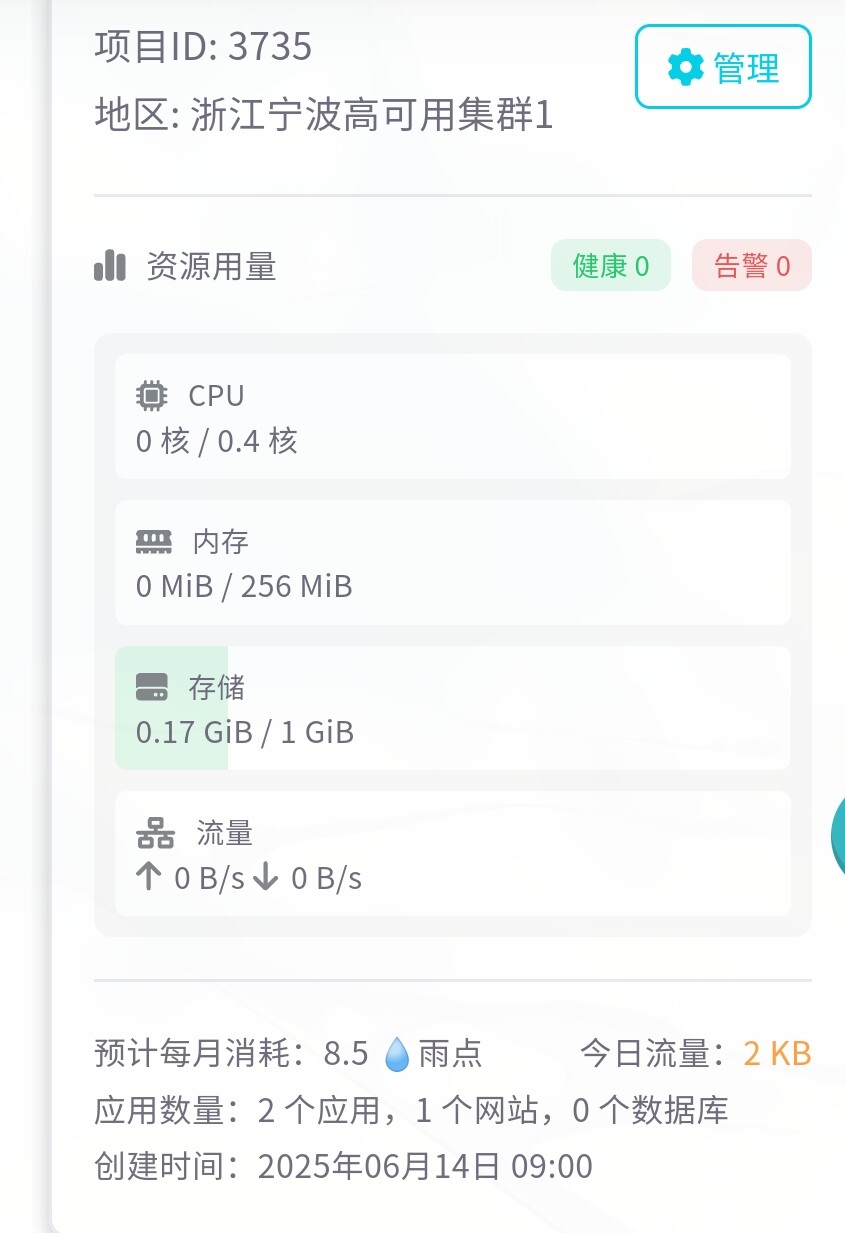
Task: Click the 2 KB today traffic value
Action: point(777,1054)
